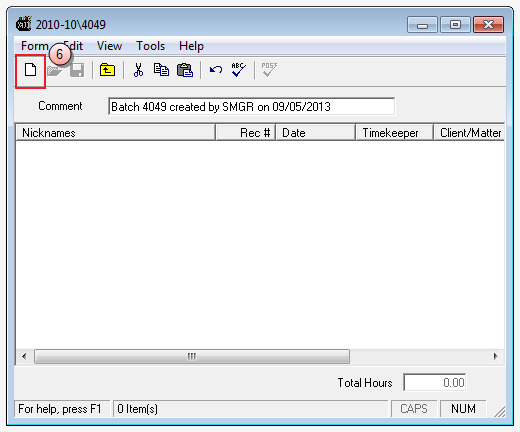Open the Tools menu
The width and height of the screenshot is (520, 432).
coord(151,46)
